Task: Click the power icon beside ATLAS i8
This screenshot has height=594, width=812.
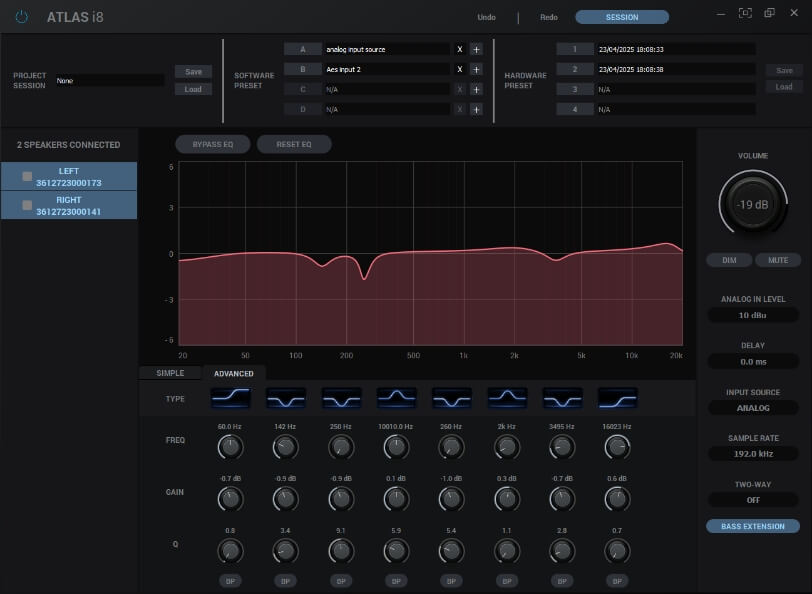Action: (22, 17)
